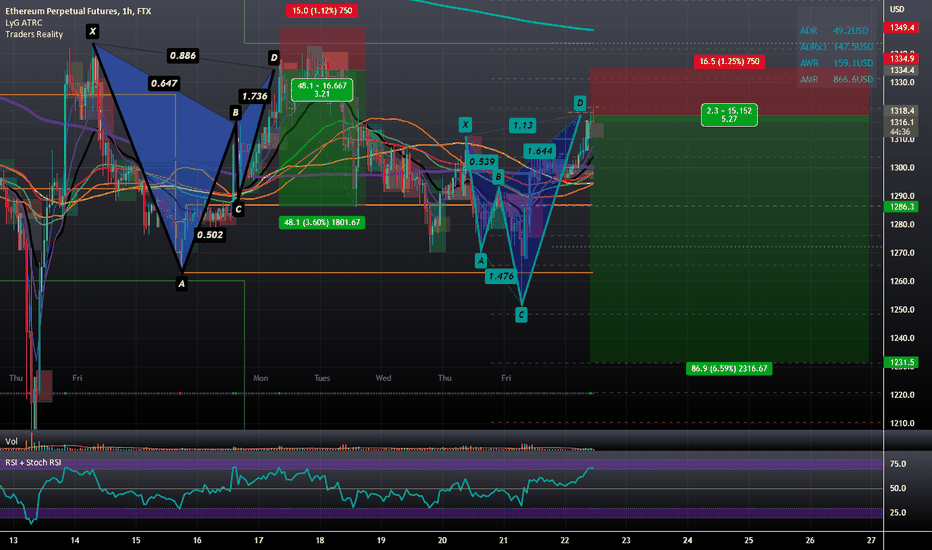Click the Wed session label
The image size is (932, 550).
pos(383,378)
